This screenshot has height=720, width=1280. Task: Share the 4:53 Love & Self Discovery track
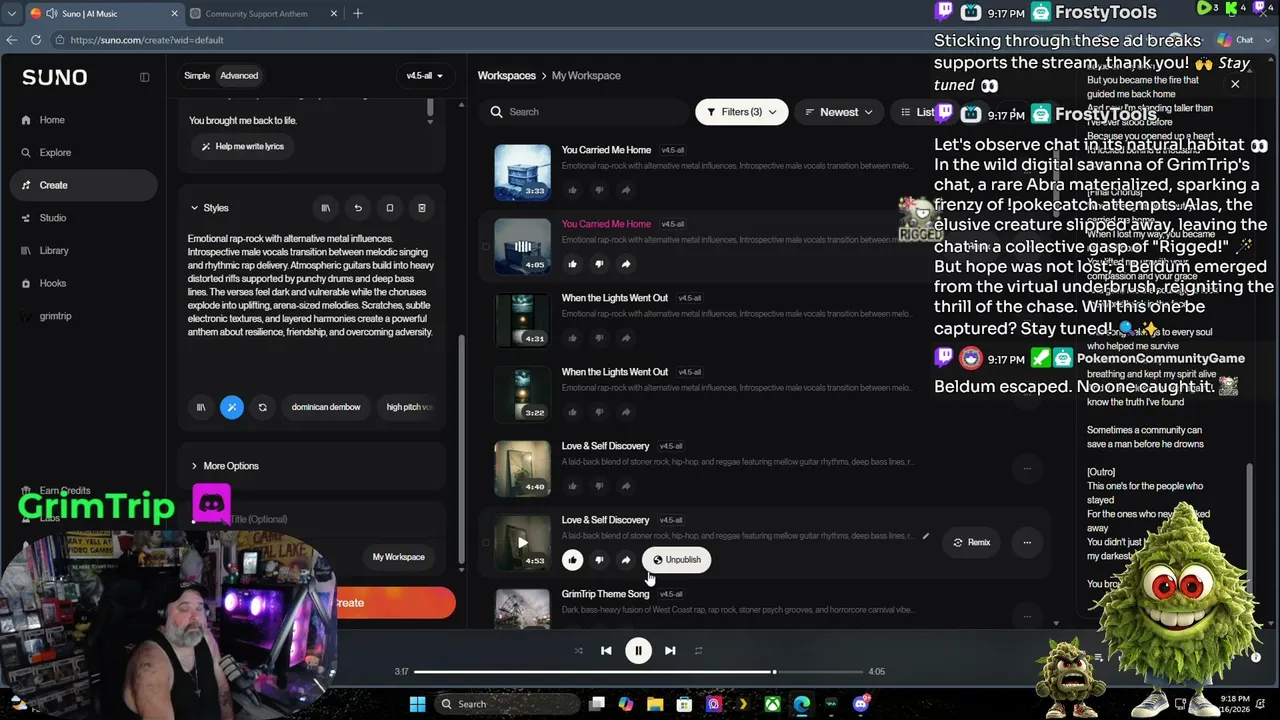click(625, 560)
